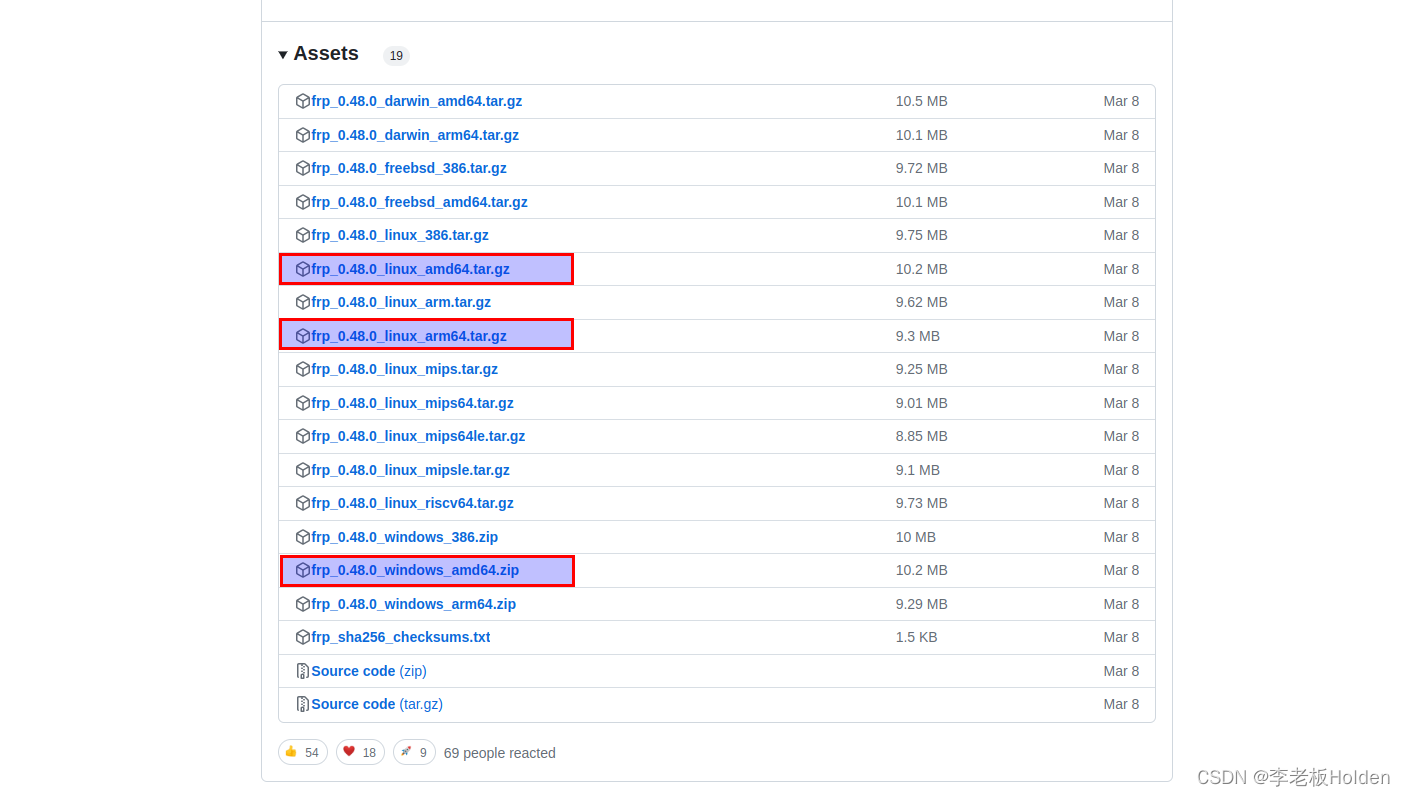This screenshot has width=1405, height=796.
Task: Click package icon beside frp_0.48.0_linux_386.tar.gz
Action: 303,235
